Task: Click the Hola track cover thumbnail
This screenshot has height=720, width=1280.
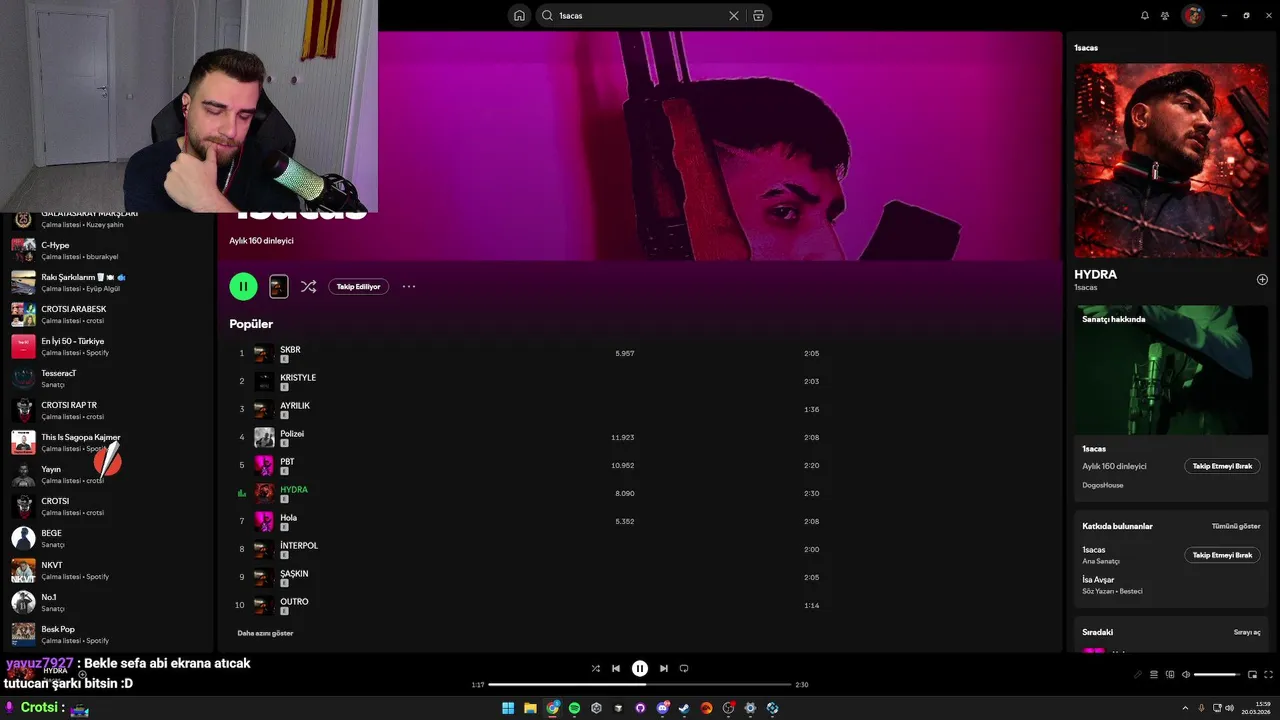Action: (x=264, y=521)
